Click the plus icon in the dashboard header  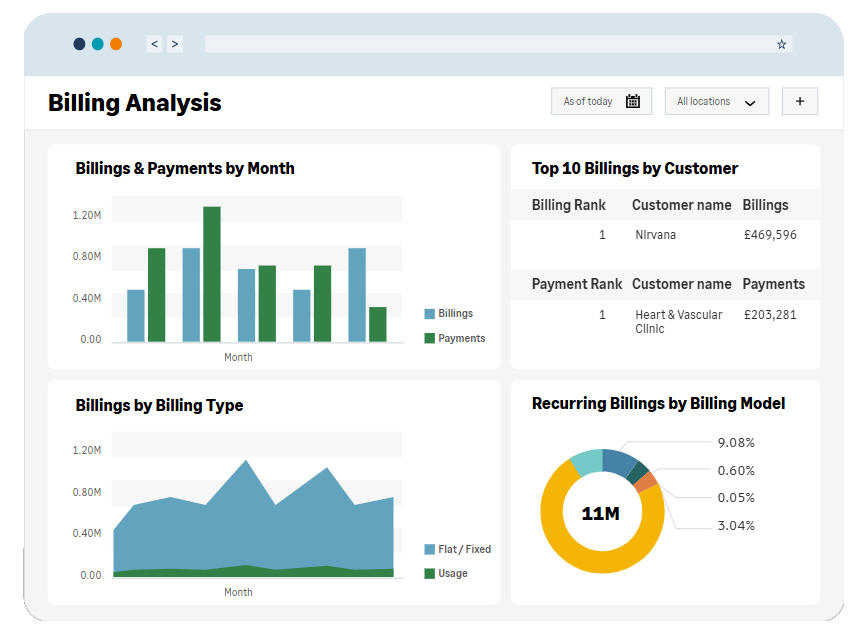[799, 101]
